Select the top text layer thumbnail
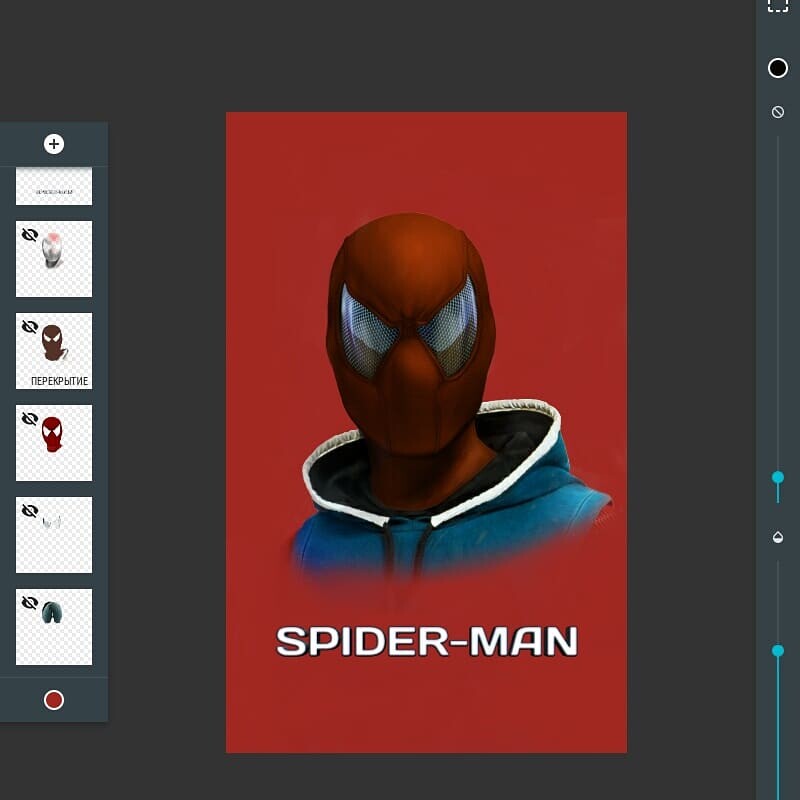This screenshot has height=800, width=800. [54, 186]
